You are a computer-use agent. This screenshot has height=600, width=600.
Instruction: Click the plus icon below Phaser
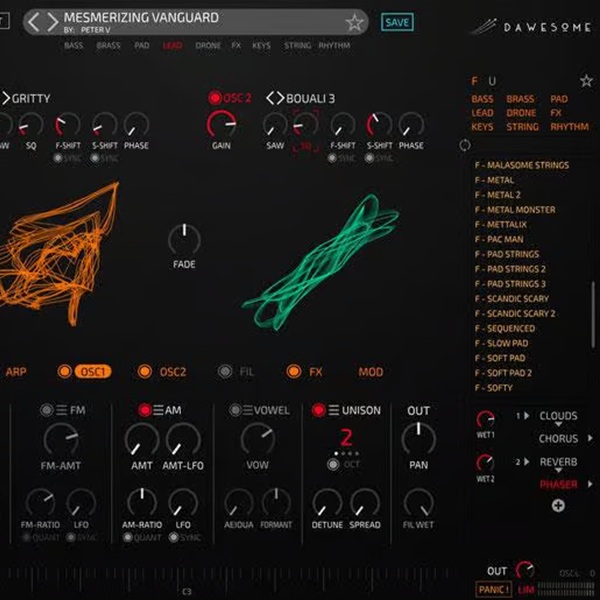click(558, 505)
